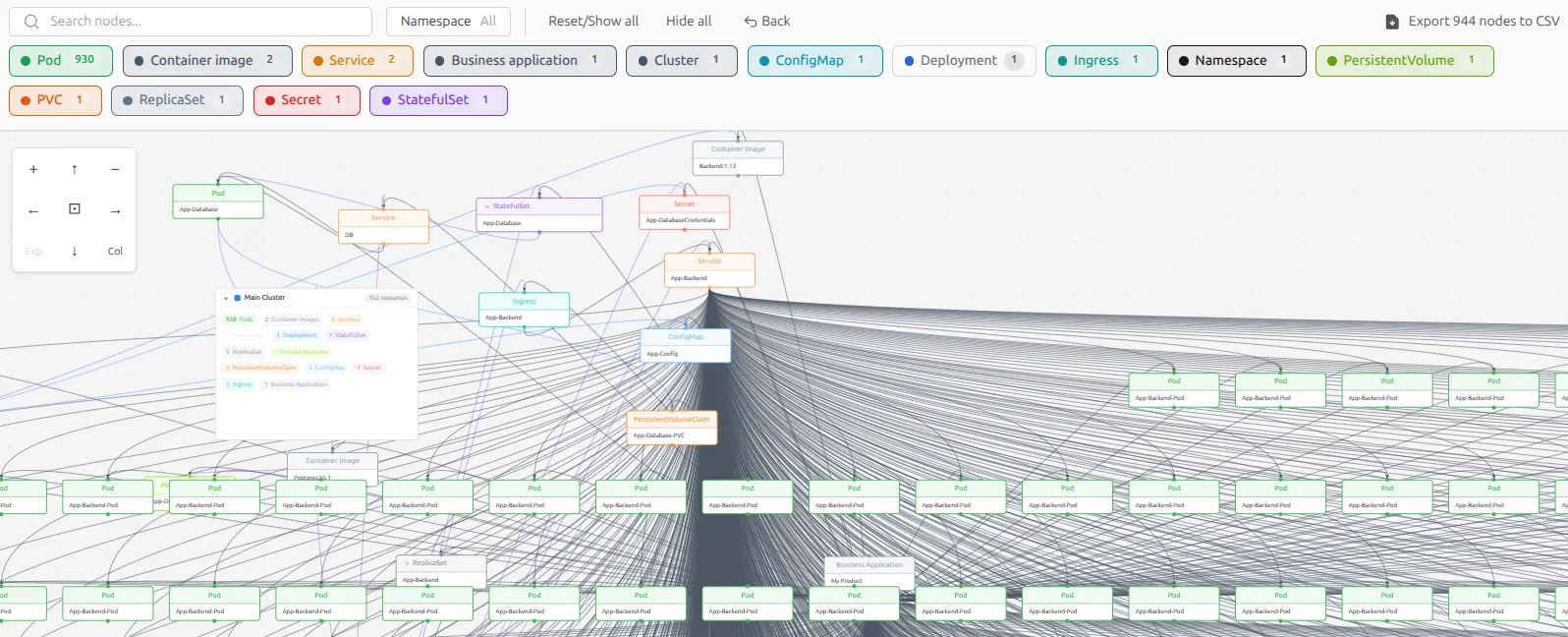Focus the Search nodes input field

point(196,21)
